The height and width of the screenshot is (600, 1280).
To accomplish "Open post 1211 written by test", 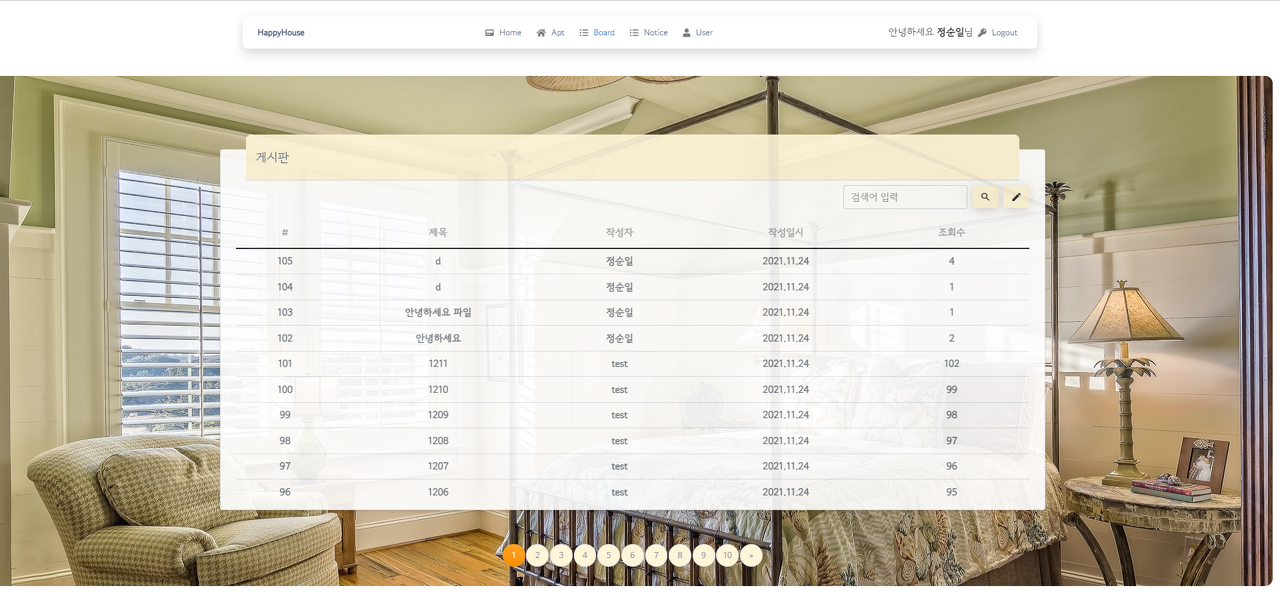I will tap(436, 363).
